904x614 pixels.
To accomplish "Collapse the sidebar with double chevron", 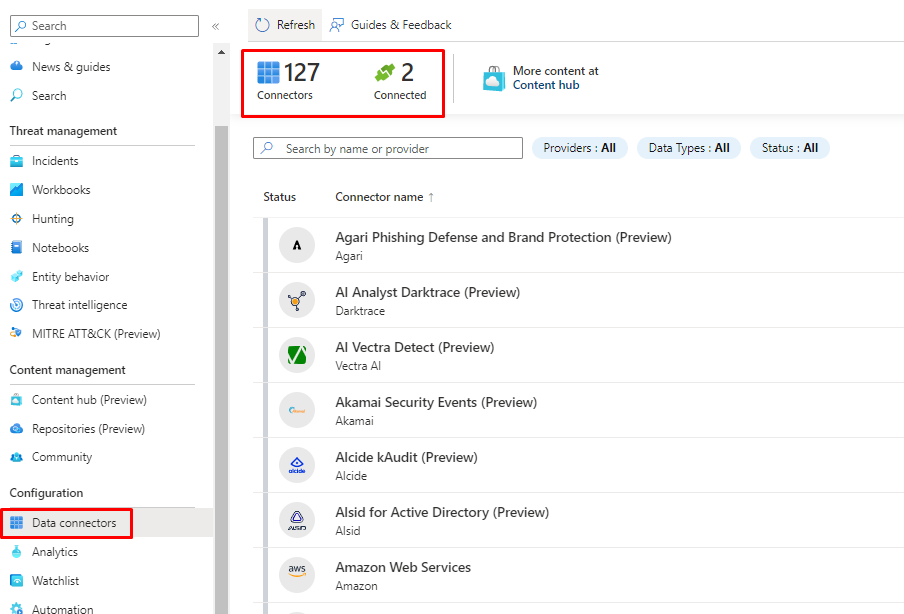I will [215, 26].
